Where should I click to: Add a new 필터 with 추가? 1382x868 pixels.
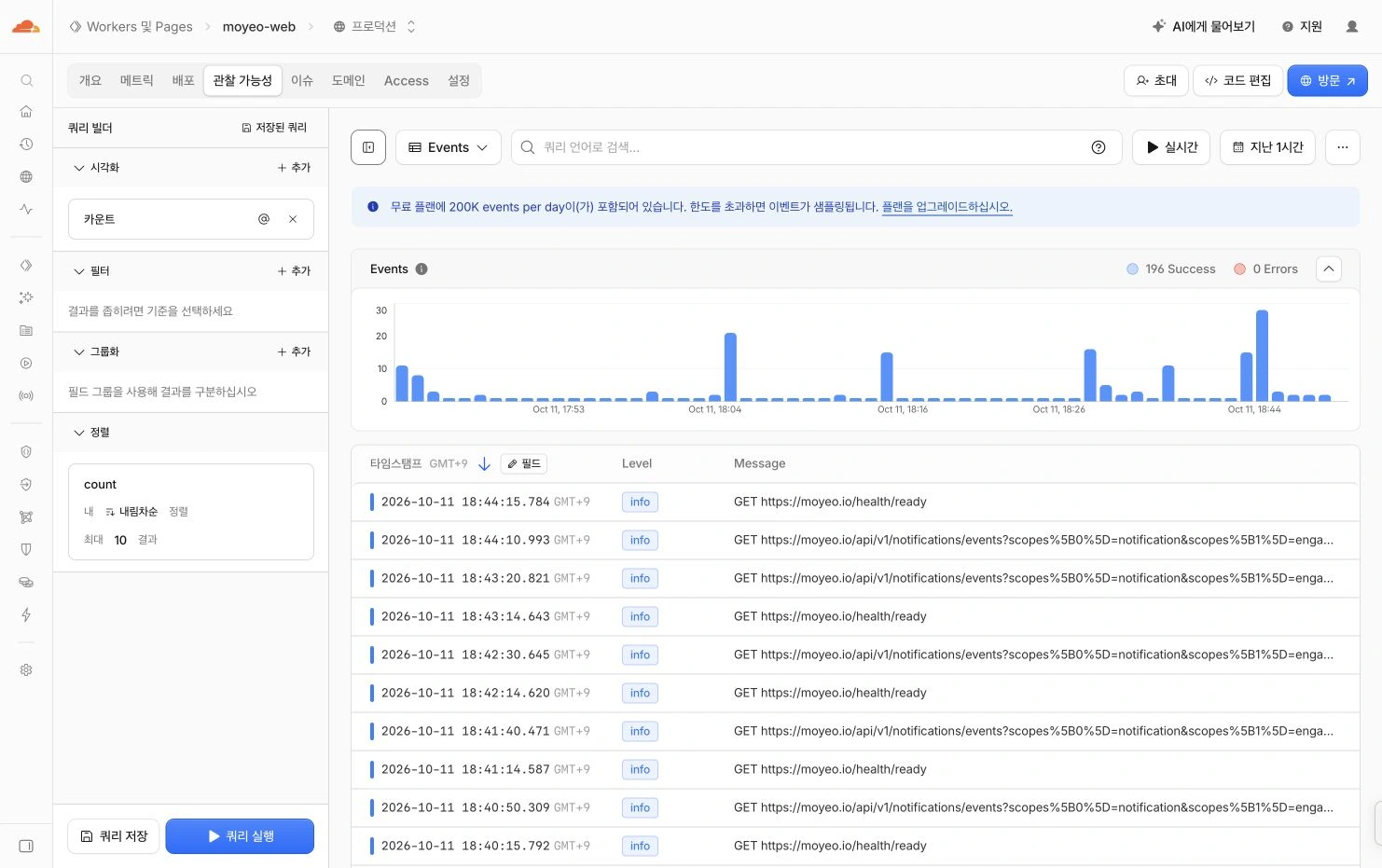pyautogui.click(x=294, y=271)
